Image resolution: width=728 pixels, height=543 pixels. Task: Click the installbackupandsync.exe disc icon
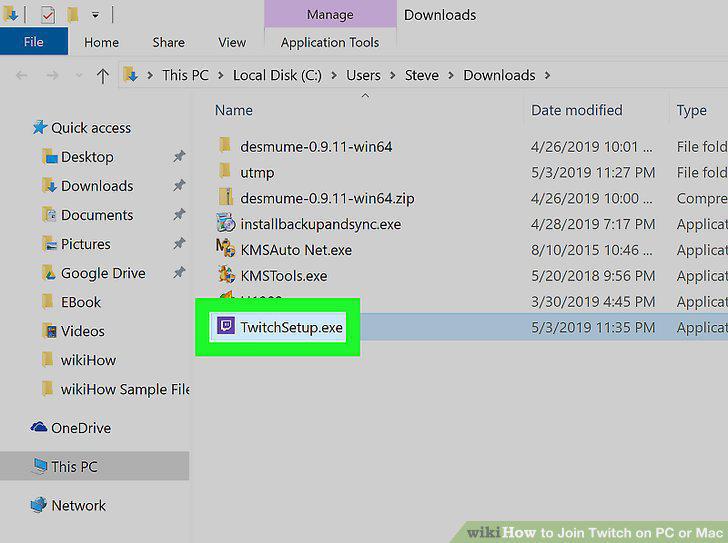pos(226,223)
